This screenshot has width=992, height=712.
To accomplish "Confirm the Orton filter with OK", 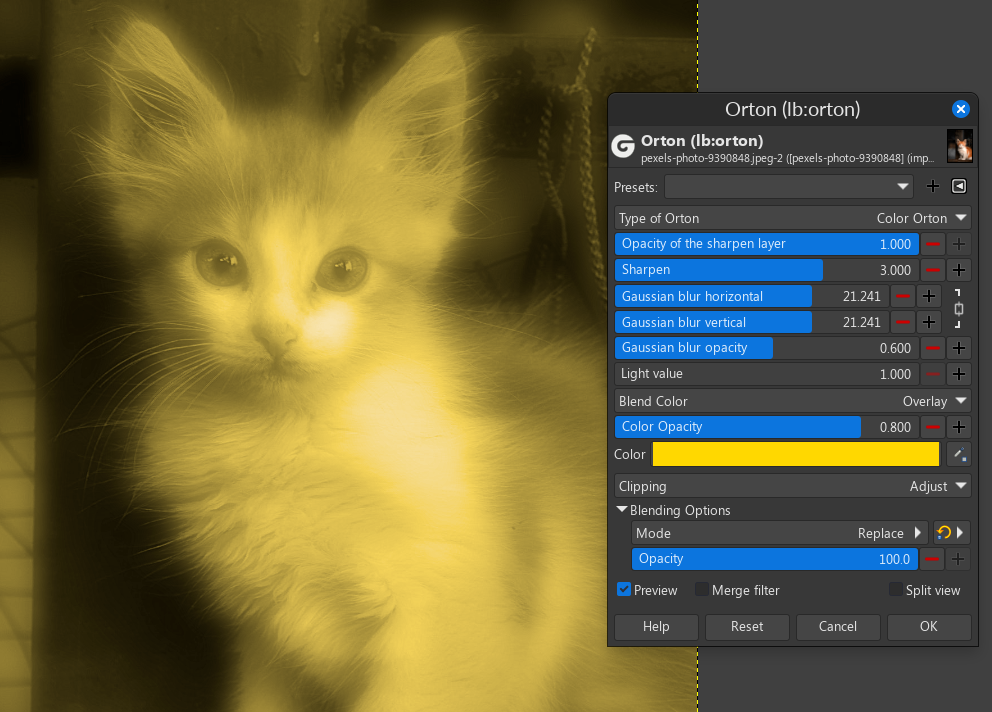I will click(929, 627).
